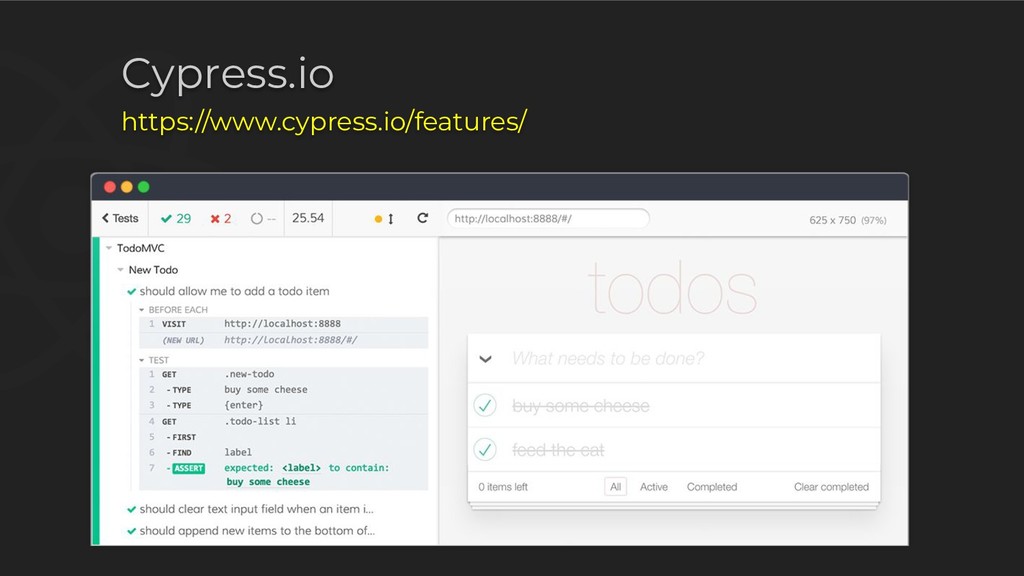Click the green maximize window button

point(144,187)
